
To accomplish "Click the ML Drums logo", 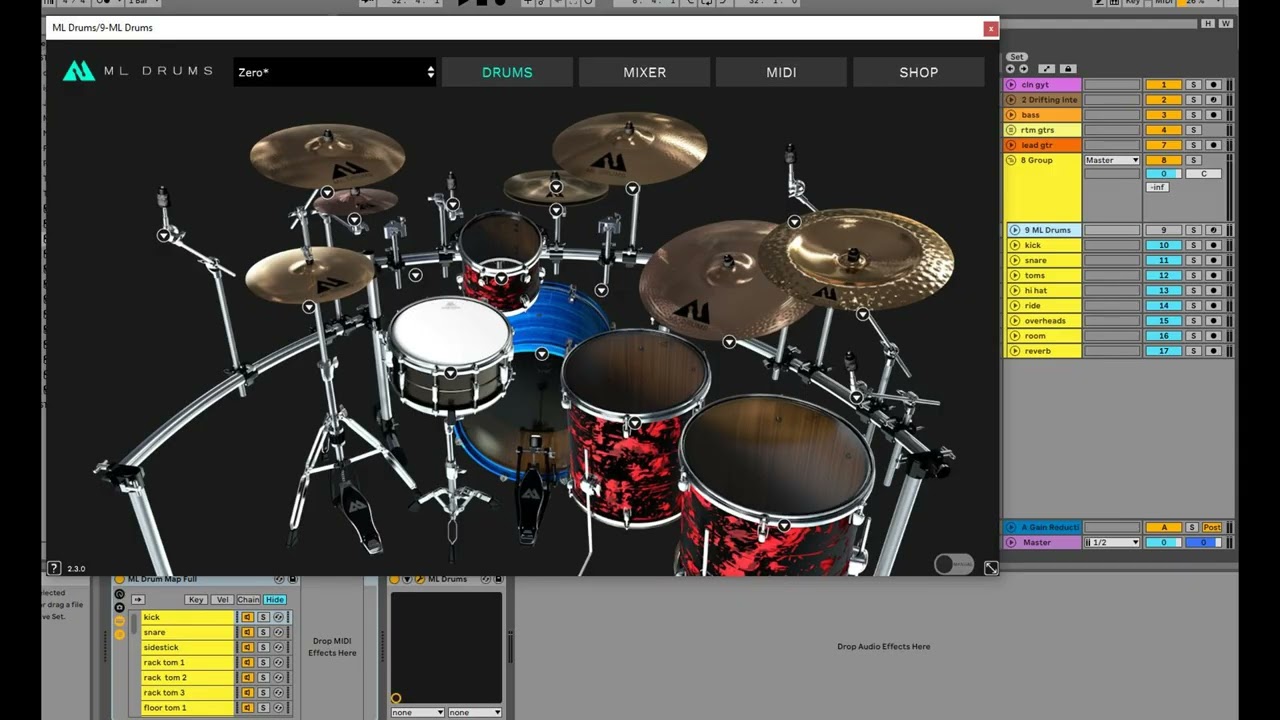I will [x=137, y=71].
